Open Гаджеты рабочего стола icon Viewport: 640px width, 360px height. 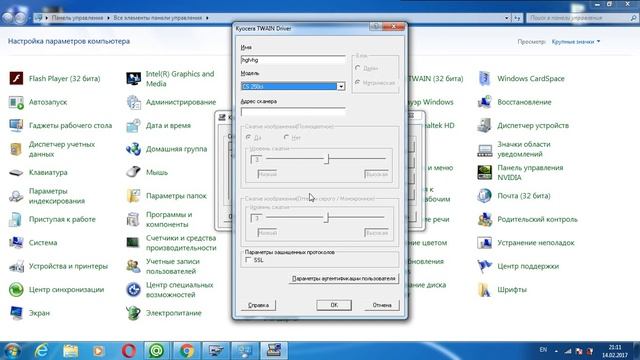(x=16, y=125)
